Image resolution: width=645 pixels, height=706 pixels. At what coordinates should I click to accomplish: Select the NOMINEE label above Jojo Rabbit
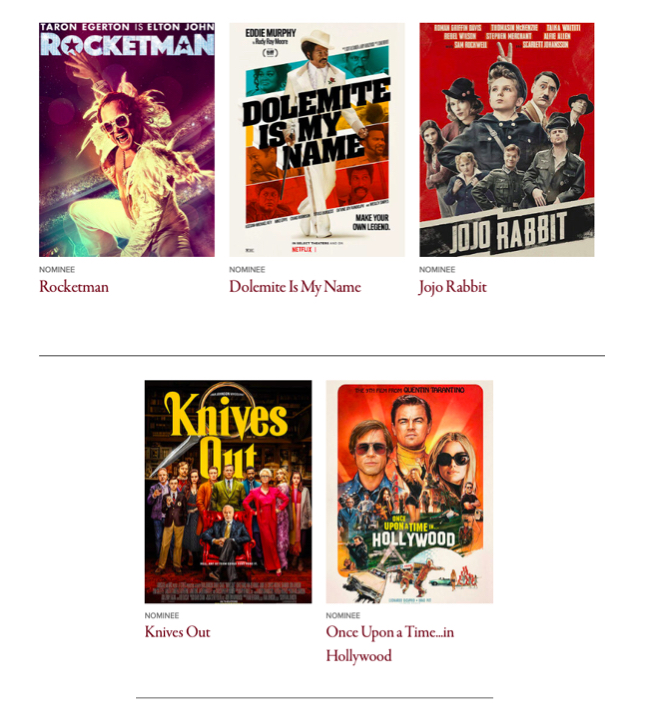pyautogui.click(x=437, y=270)
